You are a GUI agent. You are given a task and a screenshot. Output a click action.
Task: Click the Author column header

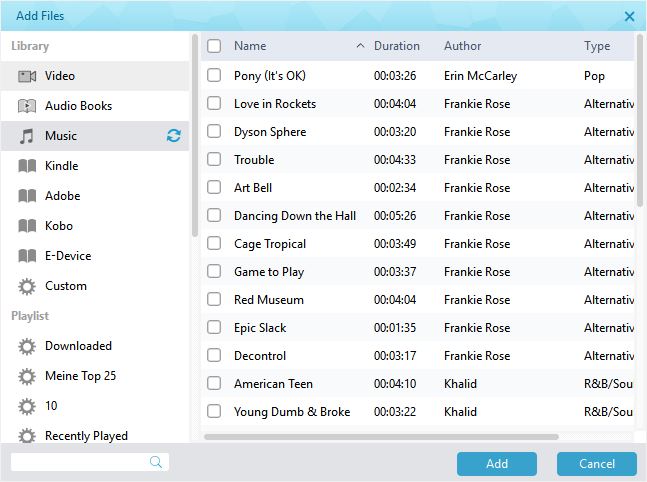[463, 46]
